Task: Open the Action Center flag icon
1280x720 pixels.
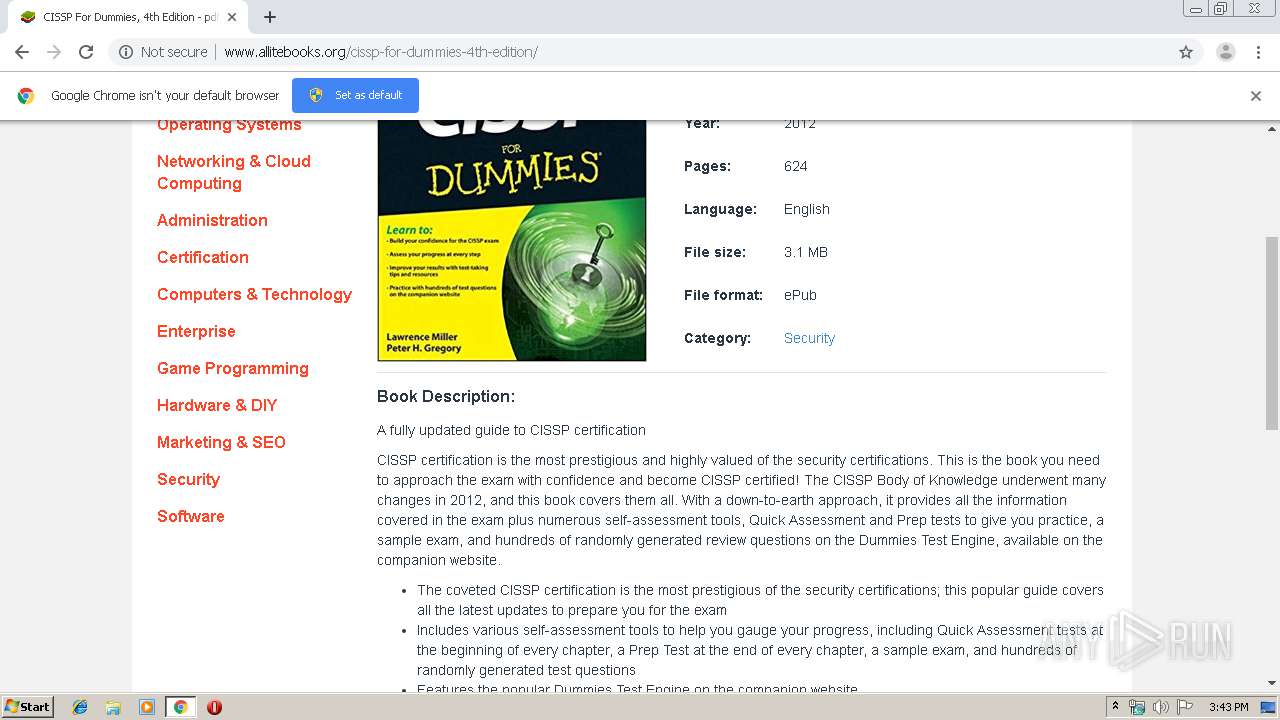Action: click(1185, 707)
